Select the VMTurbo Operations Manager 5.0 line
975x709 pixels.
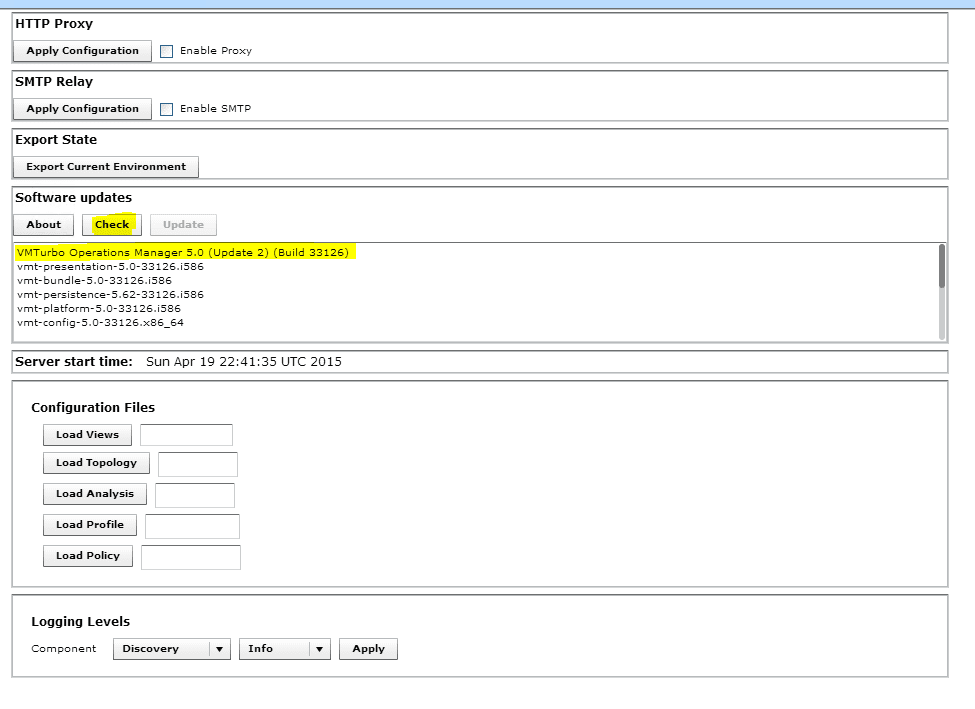tap(183, 253)
